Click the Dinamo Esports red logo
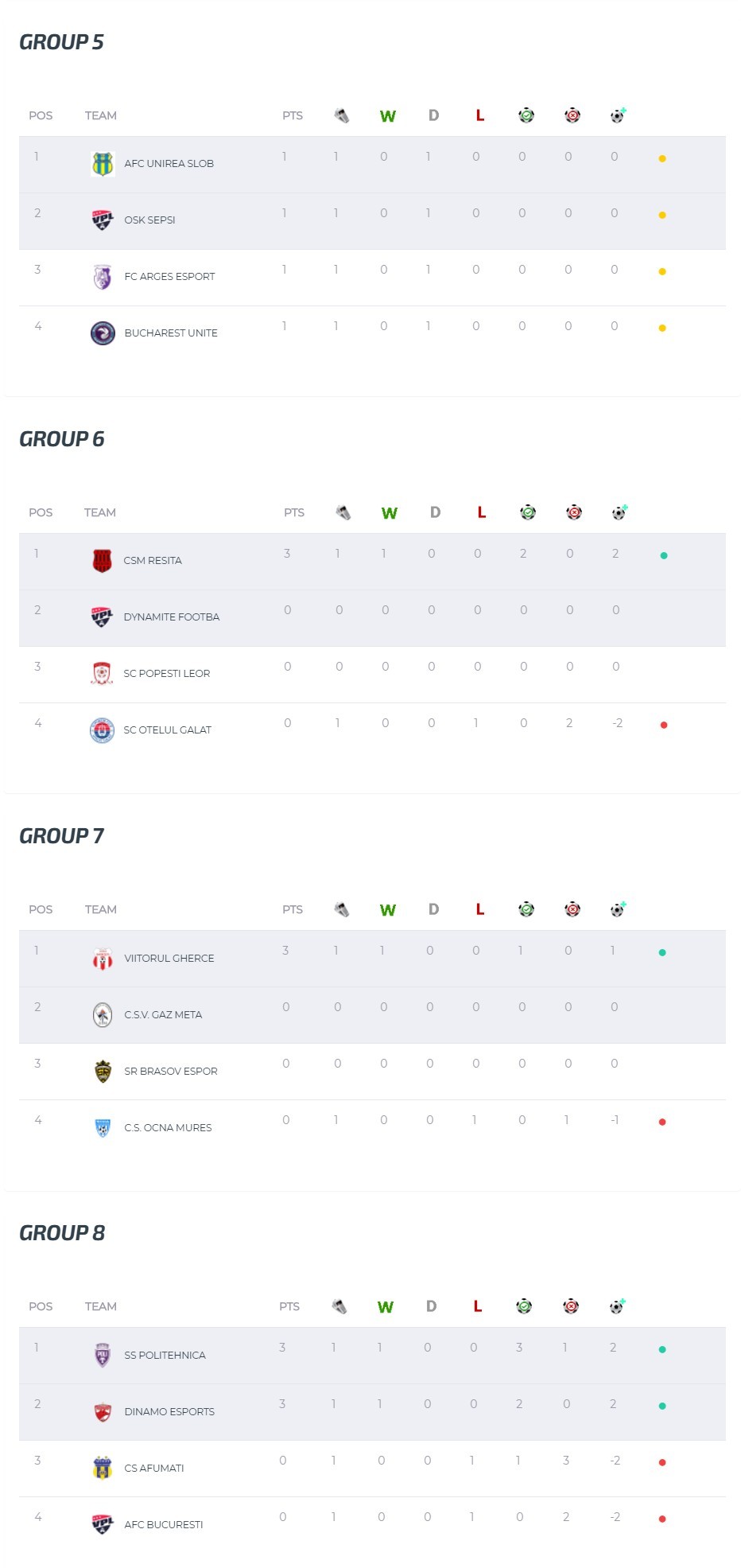 [103, 1412]
